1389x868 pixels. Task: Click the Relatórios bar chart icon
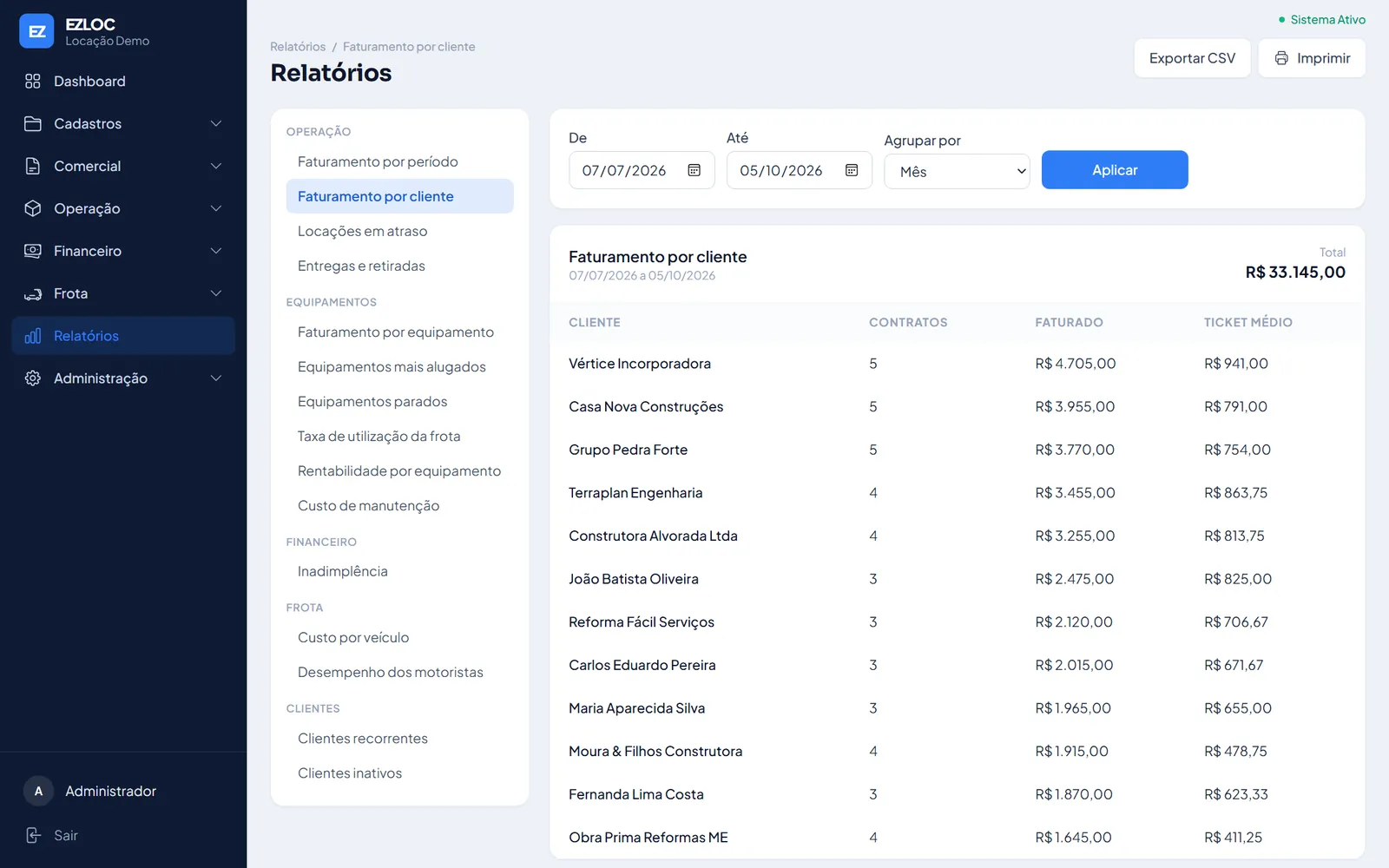pos(33,336)
